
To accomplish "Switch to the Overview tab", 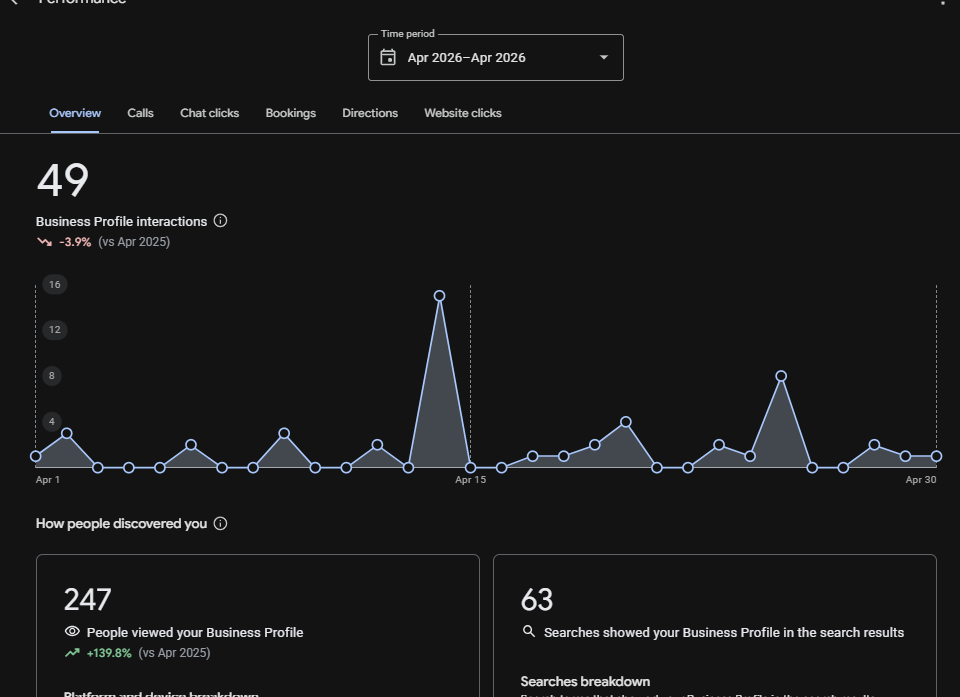I will (x=75, y=113).
